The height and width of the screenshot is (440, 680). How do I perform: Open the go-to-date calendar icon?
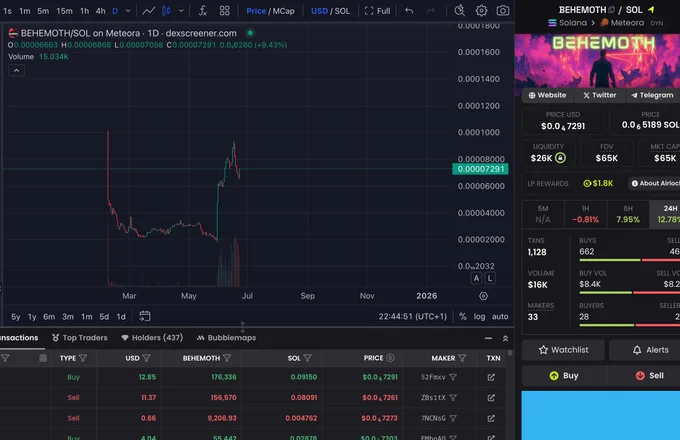pyautogui.click(x=145, y=316)
